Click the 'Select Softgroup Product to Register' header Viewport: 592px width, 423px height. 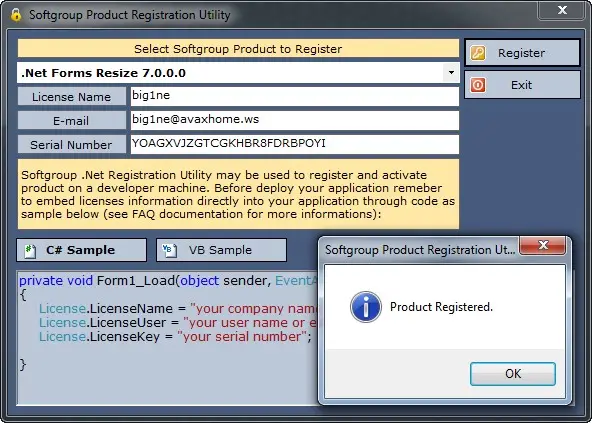tap(238, 49)
